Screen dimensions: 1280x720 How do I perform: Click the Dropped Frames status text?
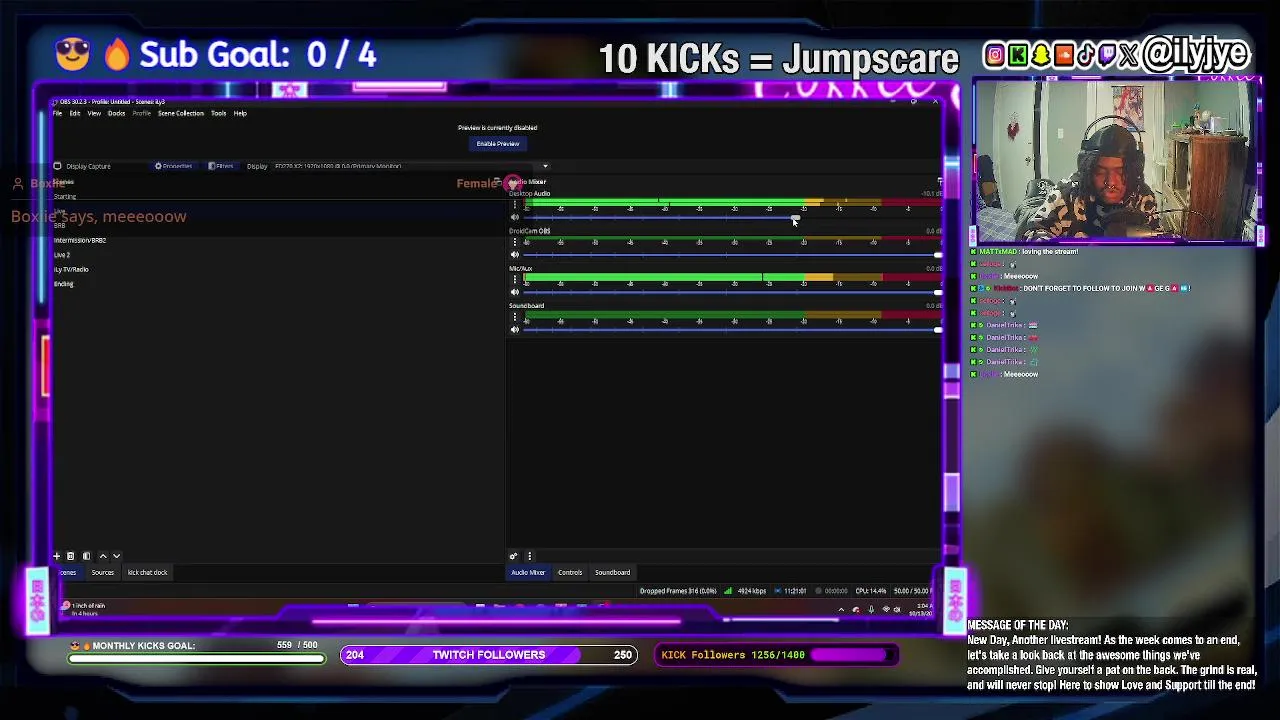tap(678, 591)
